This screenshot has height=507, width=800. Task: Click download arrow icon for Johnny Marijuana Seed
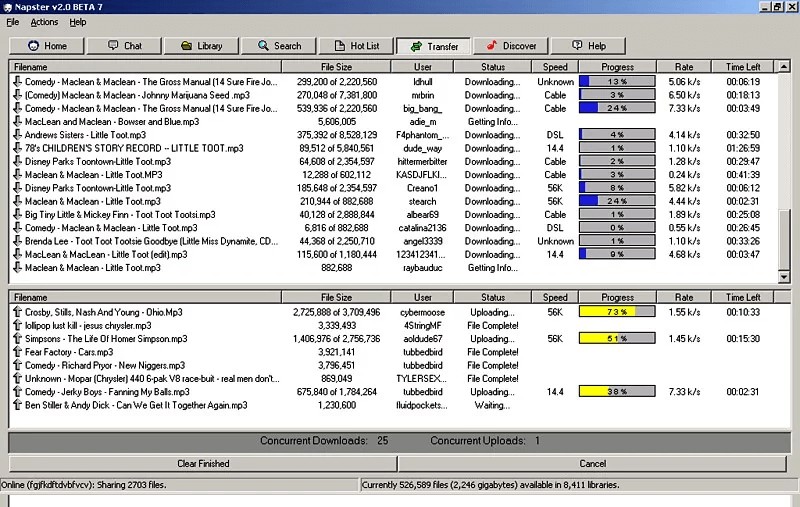pos(17,95)
